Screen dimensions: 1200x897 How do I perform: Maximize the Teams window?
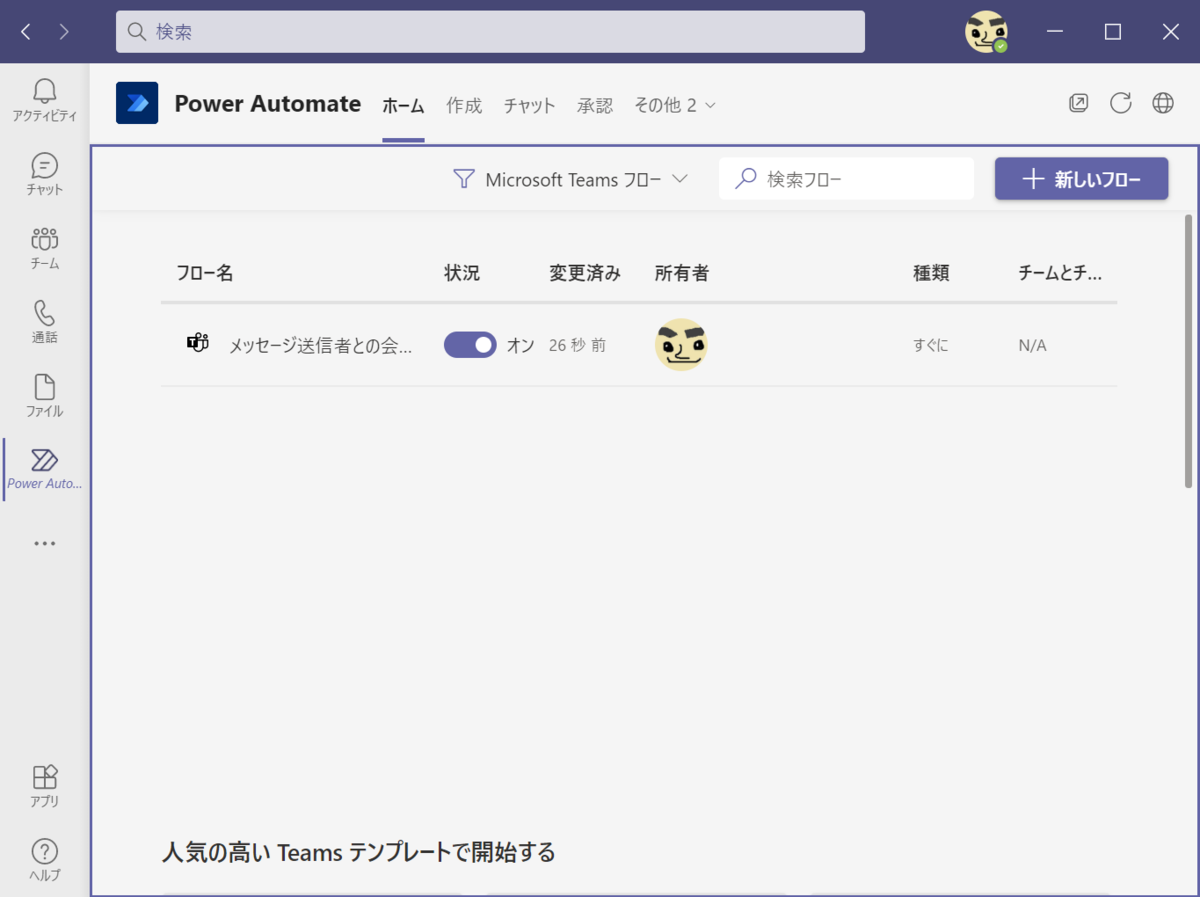1113,32
